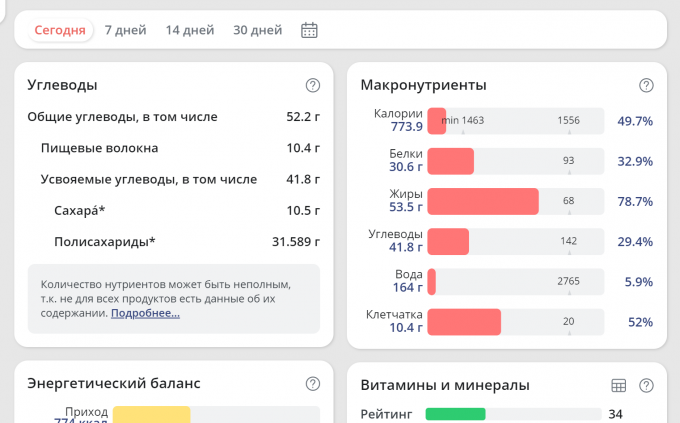
Task: Click the Вода progress bar
Action: 515,281
